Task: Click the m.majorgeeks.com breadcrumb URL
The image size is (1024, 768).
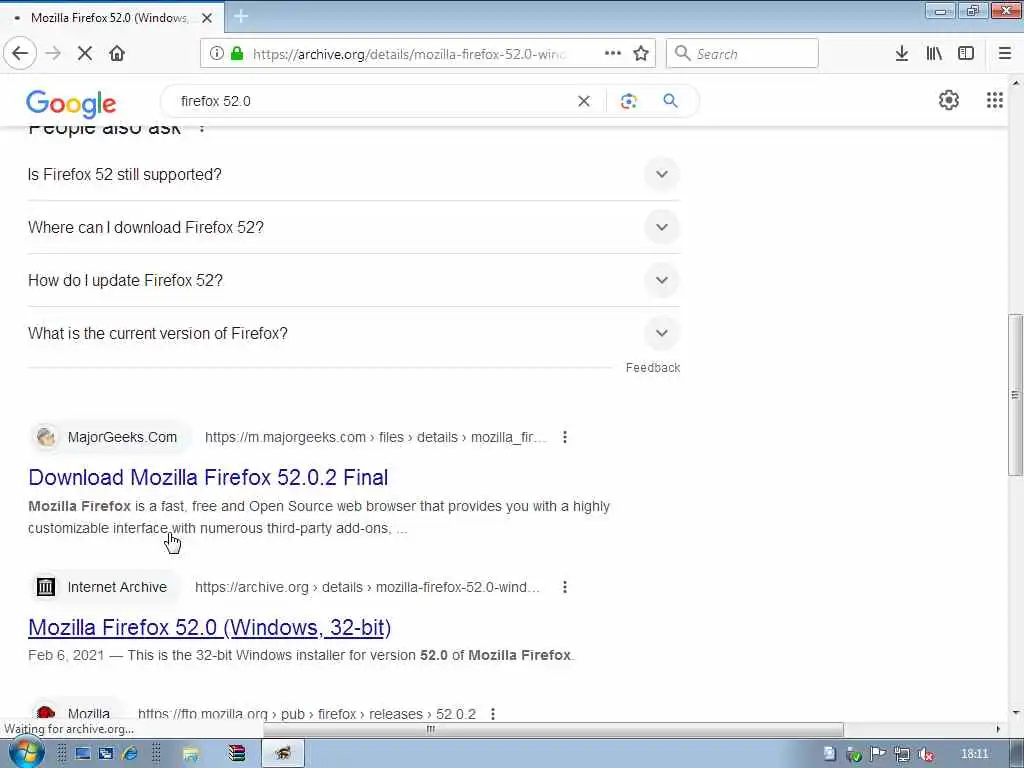Action: (375, 437)
